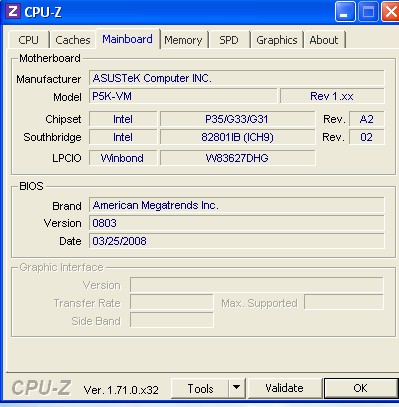399x407 pixels.
Task: Maximize the CPU-Z window
Action: coord(368,12)
